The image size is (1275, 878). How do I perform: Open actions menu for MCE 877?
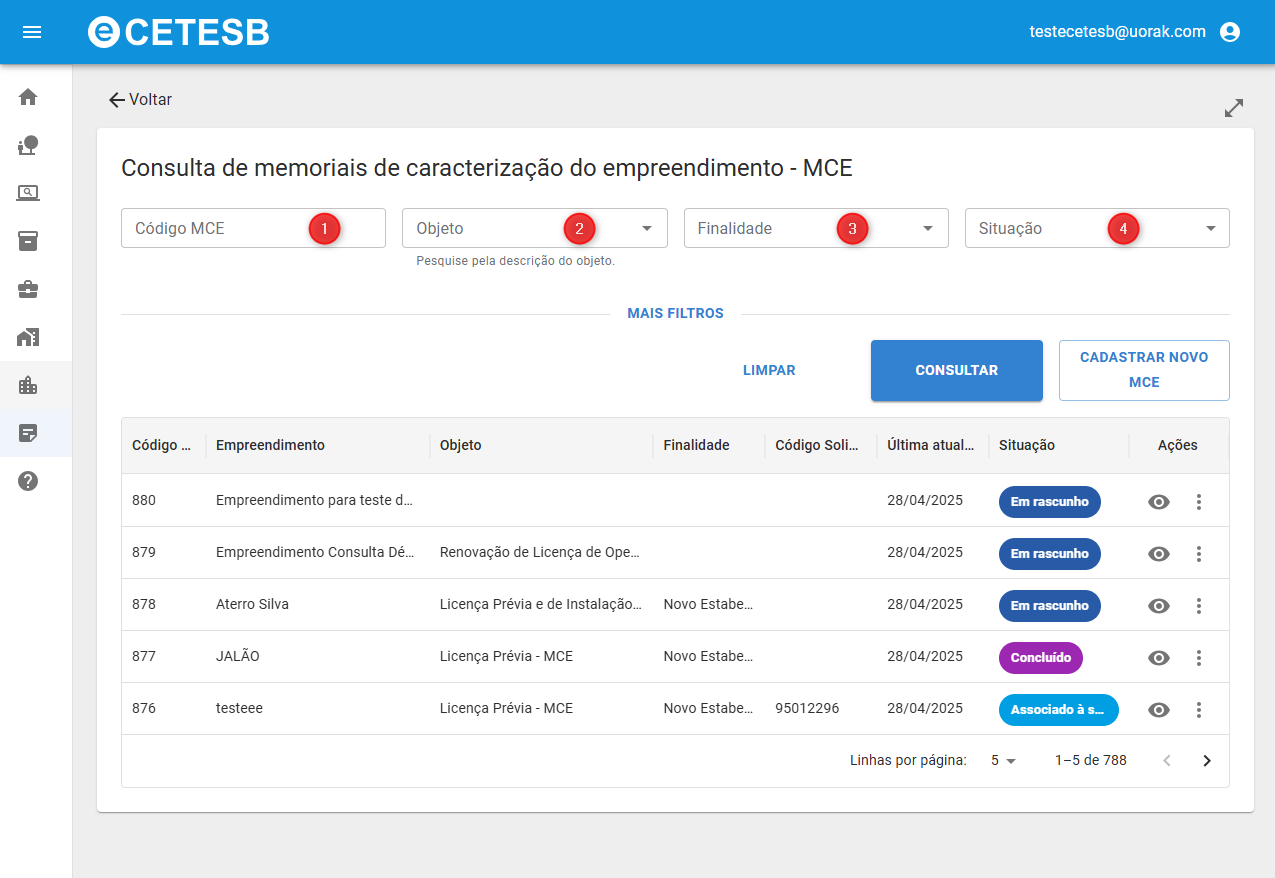(1198, 658)
